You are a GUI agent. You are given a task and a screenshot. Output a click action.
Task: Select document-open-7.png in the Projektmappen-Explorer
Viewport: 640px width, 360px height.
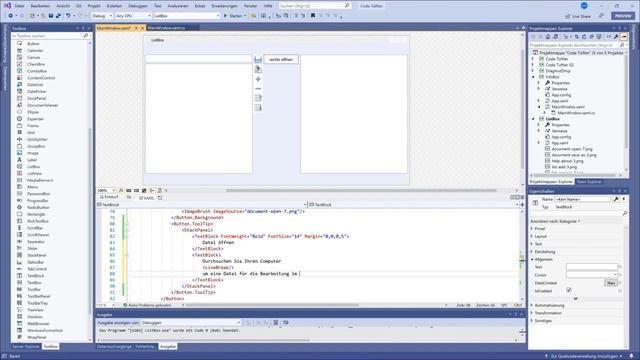click(x=571, y=149)
